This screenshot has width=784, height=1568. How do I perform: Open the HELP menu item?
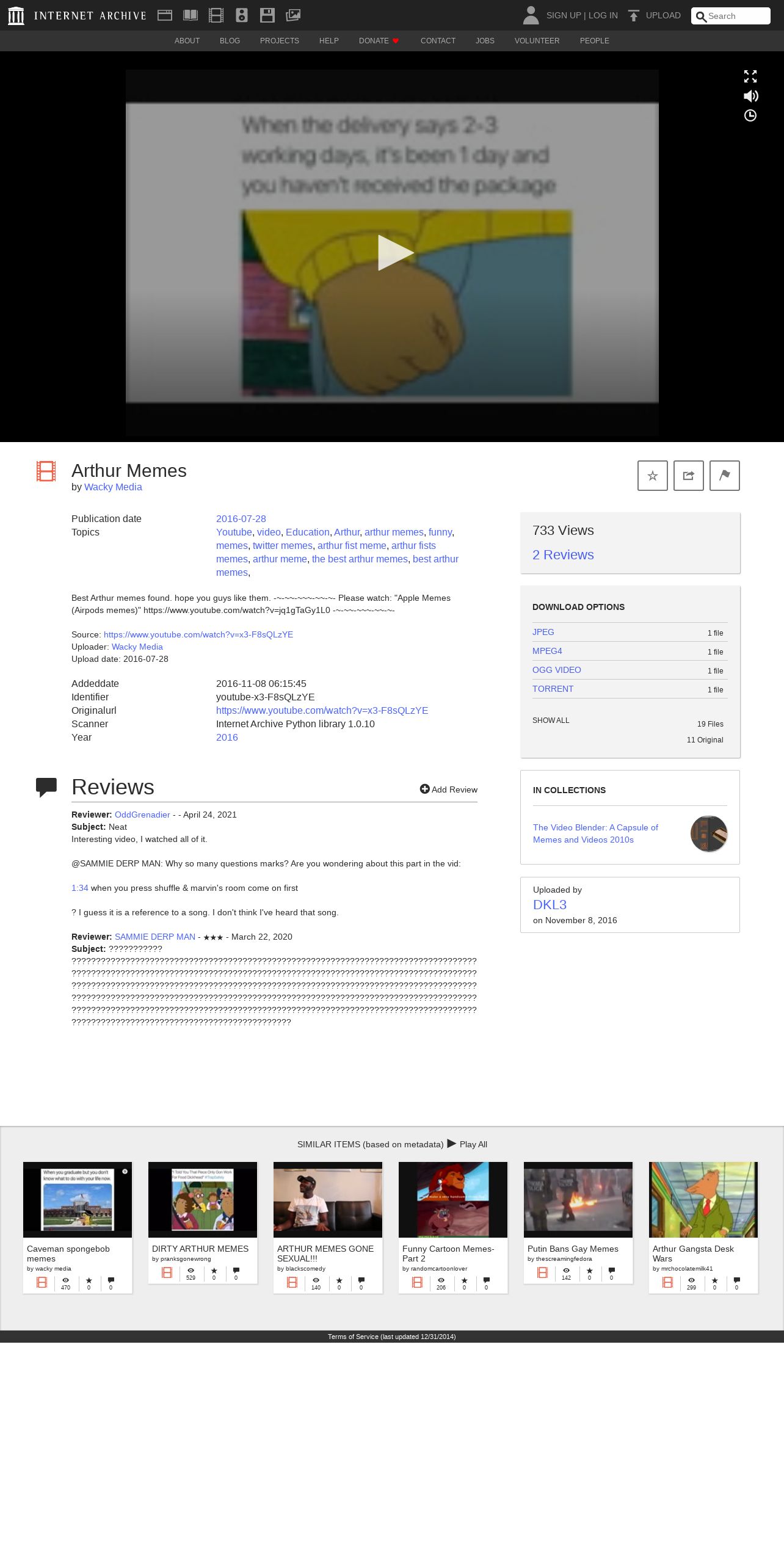pos(328,41)
